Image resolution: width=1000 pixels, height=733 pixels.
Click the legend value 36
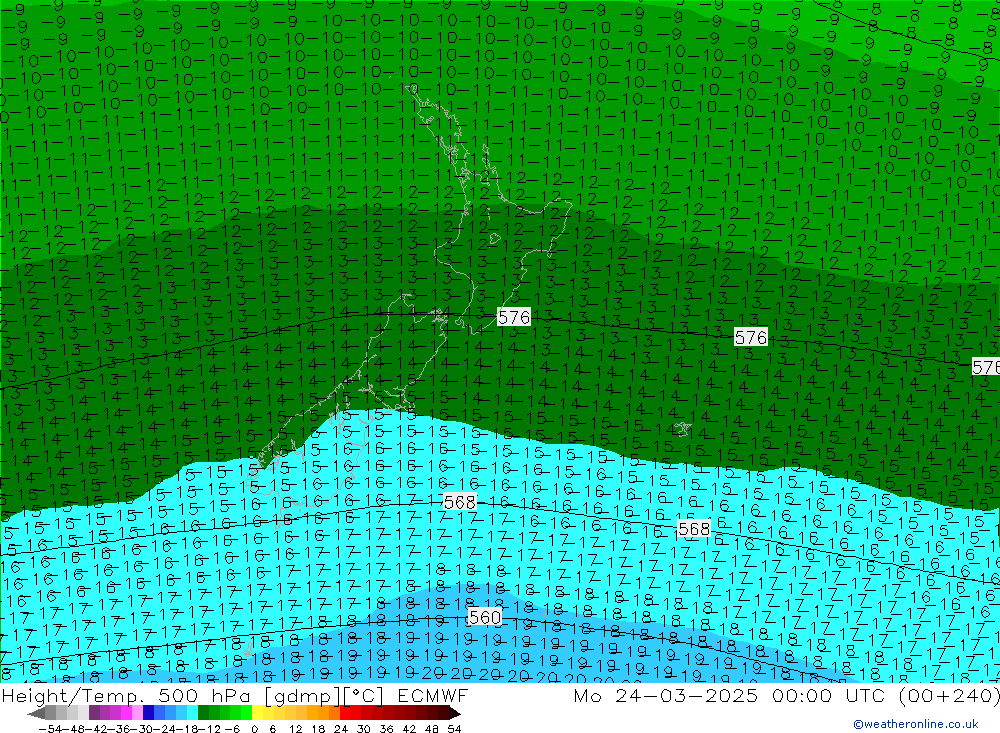(386, 729)
